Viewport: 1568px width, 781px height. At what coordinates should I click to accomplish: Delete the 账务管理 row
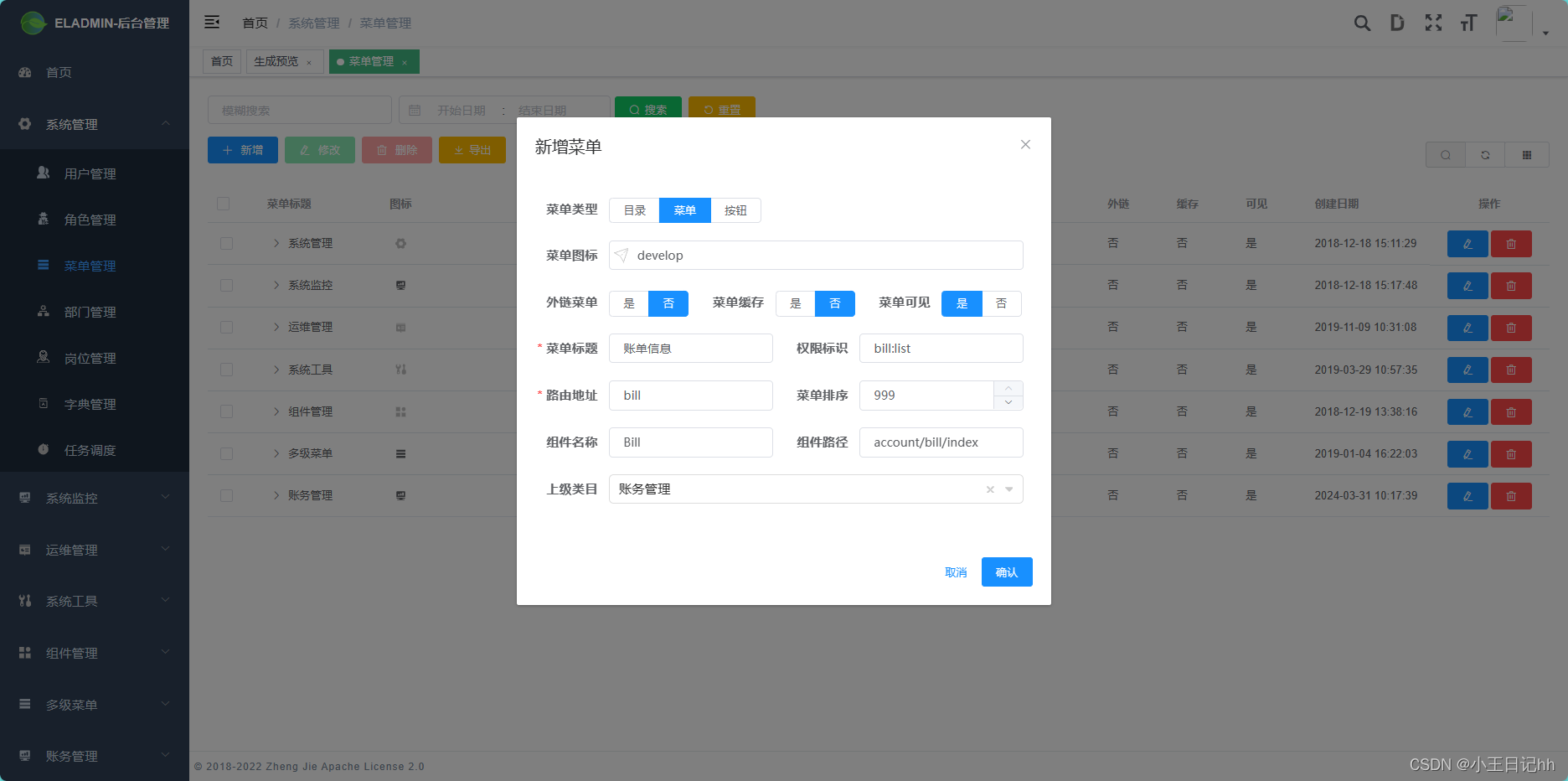pos(1511,496)
